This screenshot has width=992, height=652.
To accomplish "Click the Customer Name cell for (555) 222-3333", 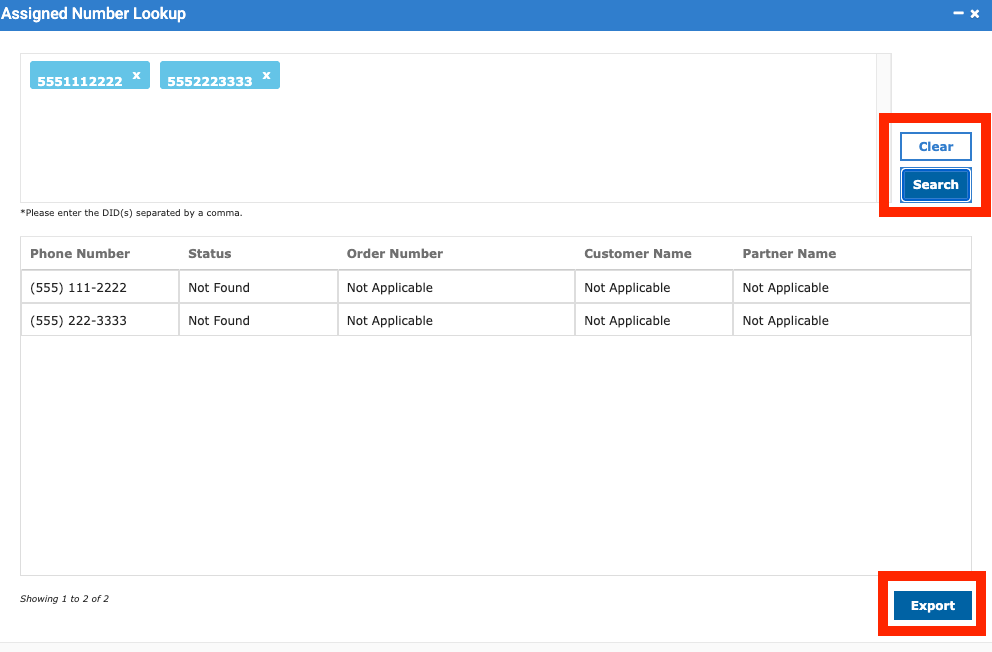I will point(654,320).
